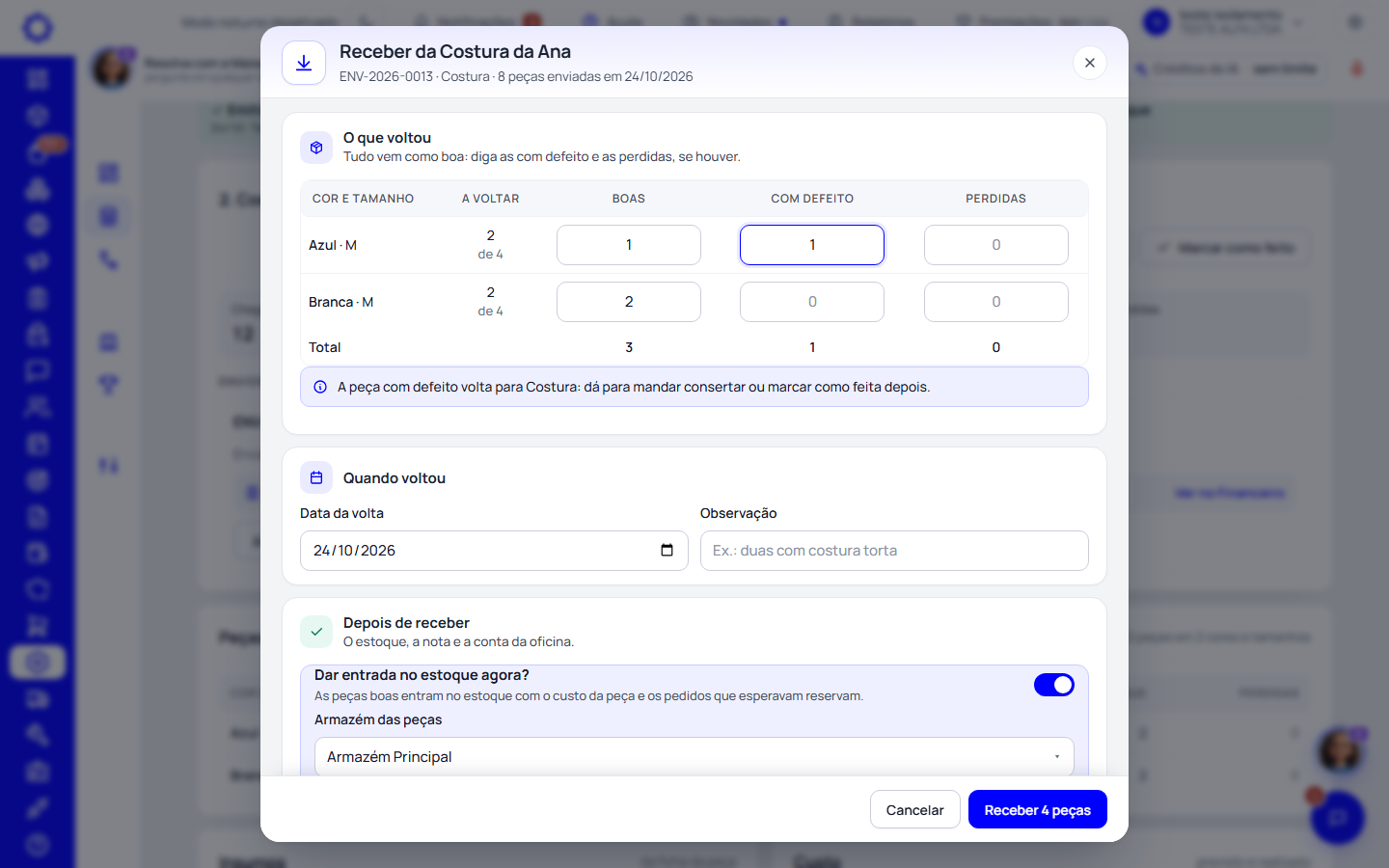Click the Observação text field
Screen dimensions: 1389x868
(x=894, y=551)
